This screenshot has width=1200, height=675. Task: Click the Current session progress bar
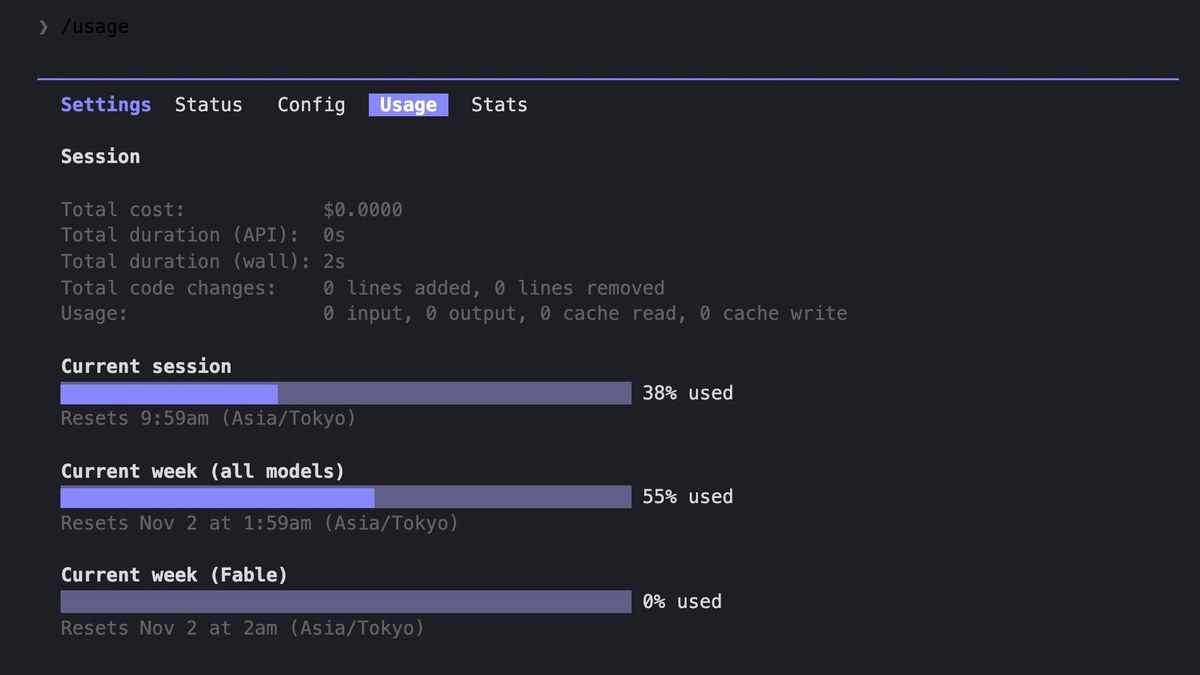(346, 393)
